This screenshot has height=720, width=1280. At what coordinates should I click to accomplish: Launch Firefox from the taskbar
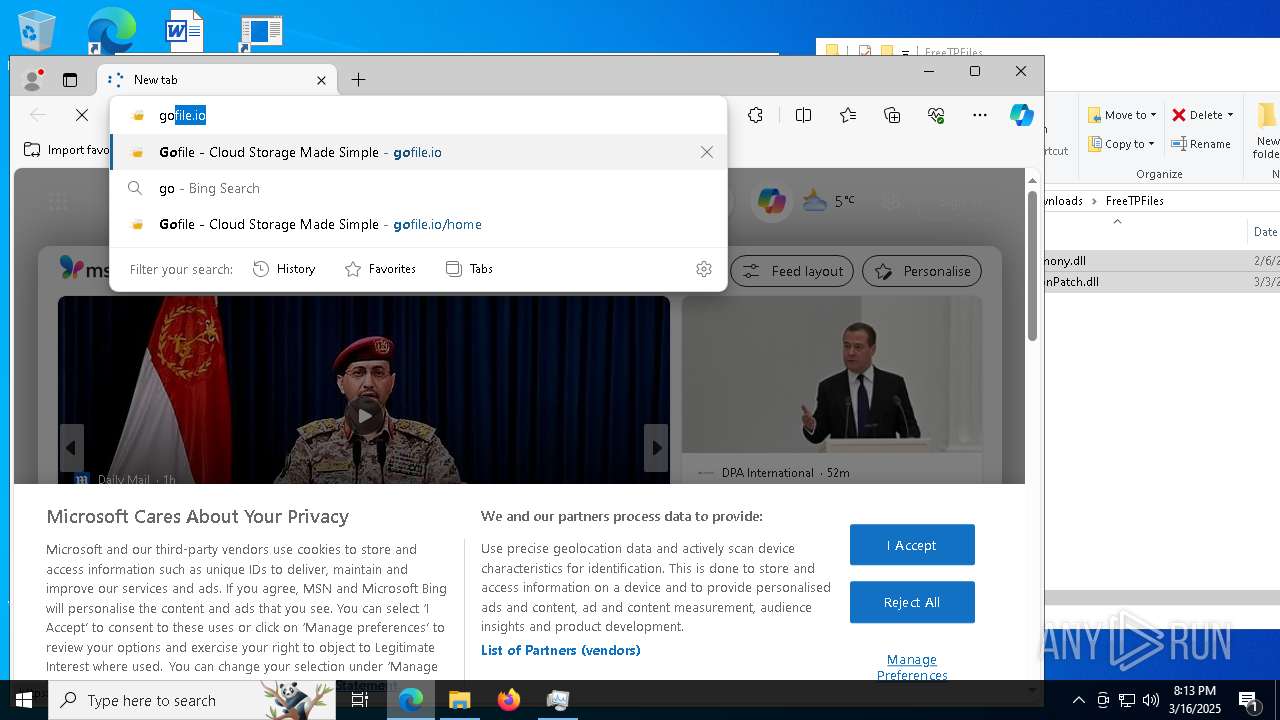coord(509,700)
